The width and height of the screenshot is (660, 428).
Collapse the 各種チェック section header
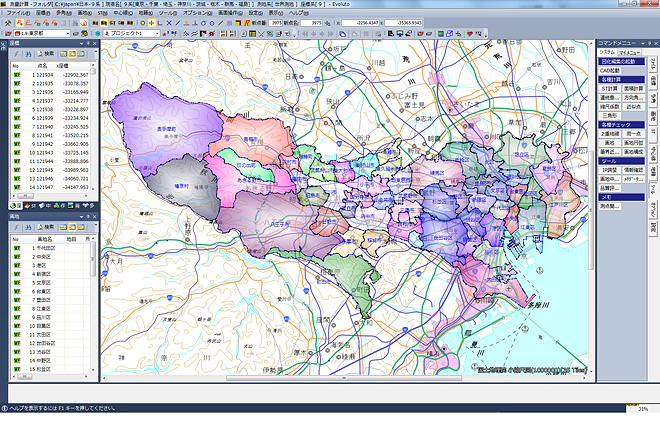pos(621,125)
